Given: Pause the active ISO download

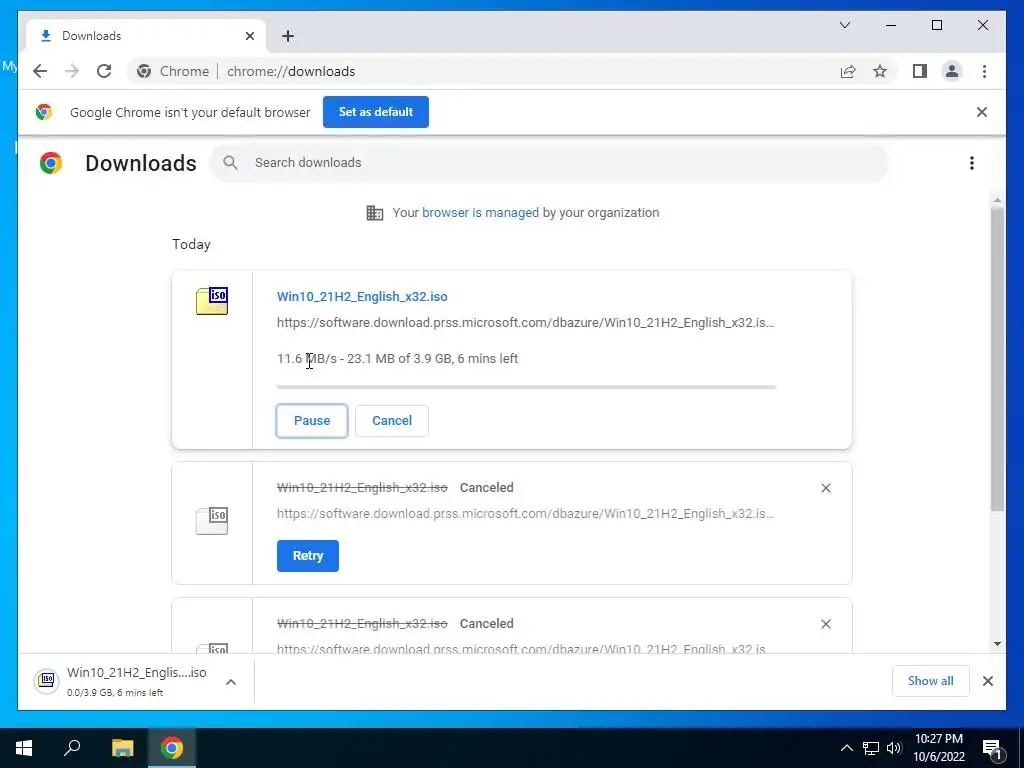Looking at the screenshot, I should point(312,421).
